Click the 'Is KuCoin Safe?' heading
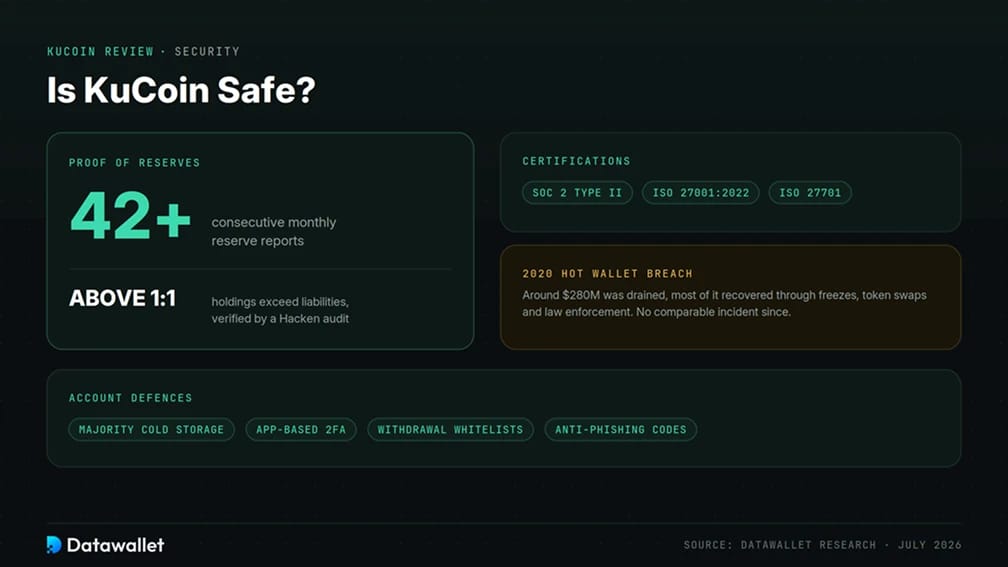Image resolution: width=1008 pixels, height=567 pixels. click(181, 89)
